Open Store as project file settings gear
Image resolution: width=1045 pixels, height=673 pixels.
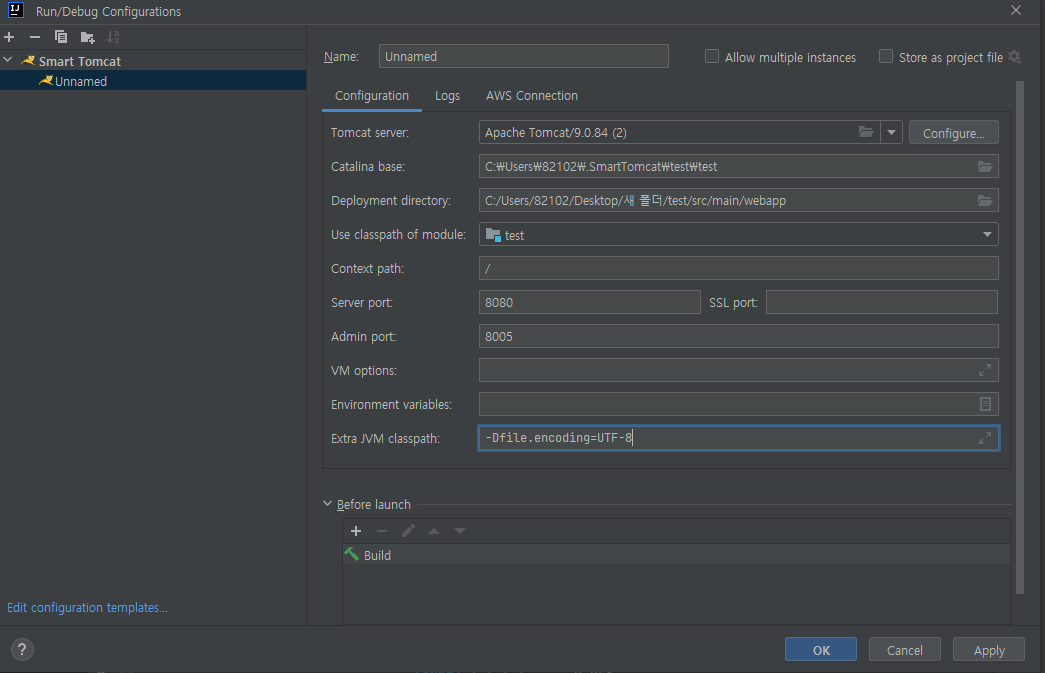click(1014, 57)
